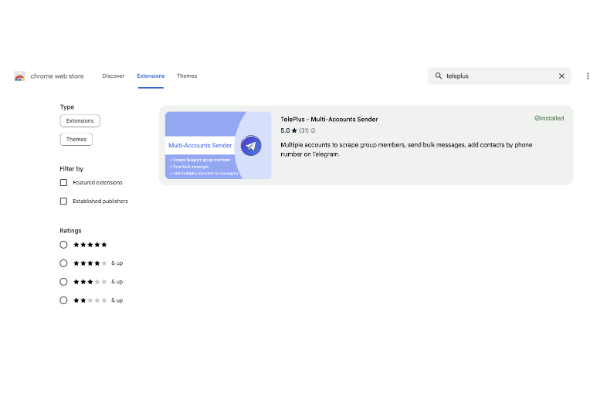Image resolution: width=600 pixels, height=400 pixels.
Task: Click the Type heading
Action: [67, 107]
